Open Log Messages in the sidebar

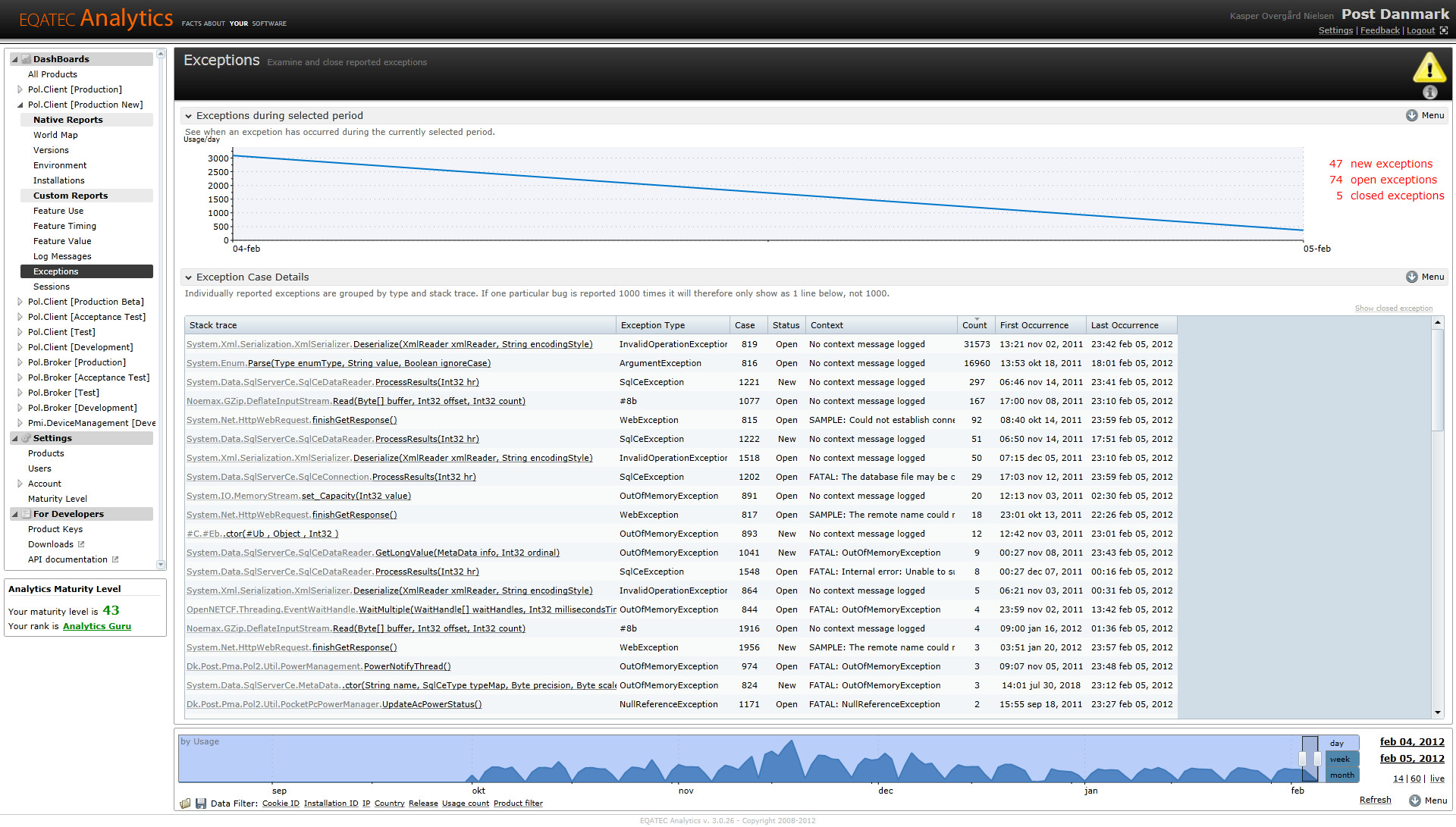(x=62, y=256)
